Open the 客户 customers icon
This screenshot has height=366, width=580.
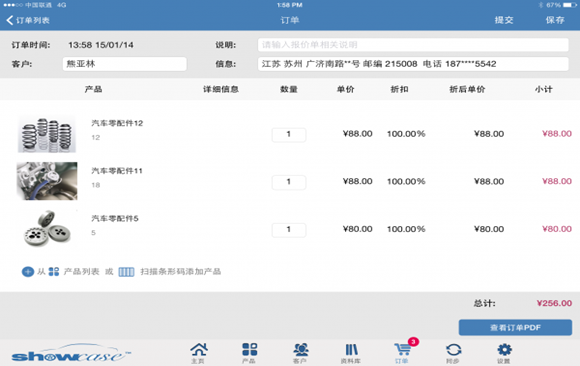tap(300, 353)
